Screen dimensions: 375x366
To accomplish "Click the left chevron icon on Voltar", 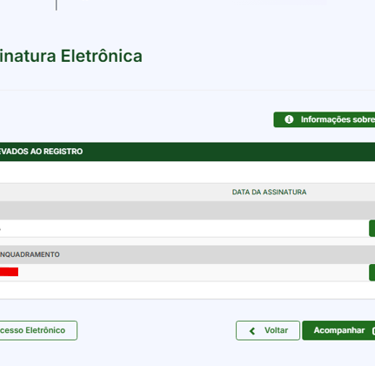I will 252,331.
